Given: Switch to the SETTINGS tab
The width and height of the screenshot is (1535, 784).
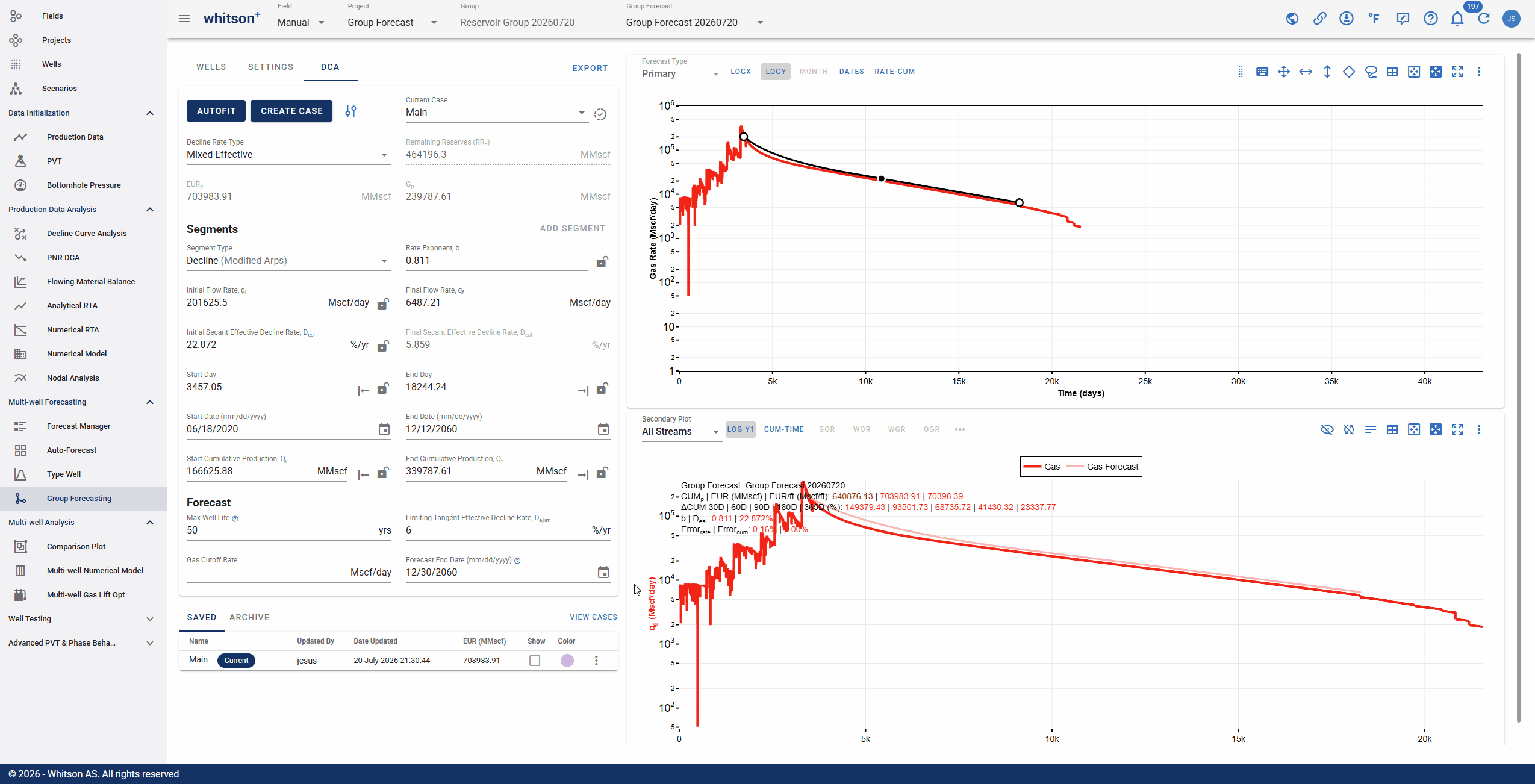Looking at the screenshot, I should (x=270, y=67).
